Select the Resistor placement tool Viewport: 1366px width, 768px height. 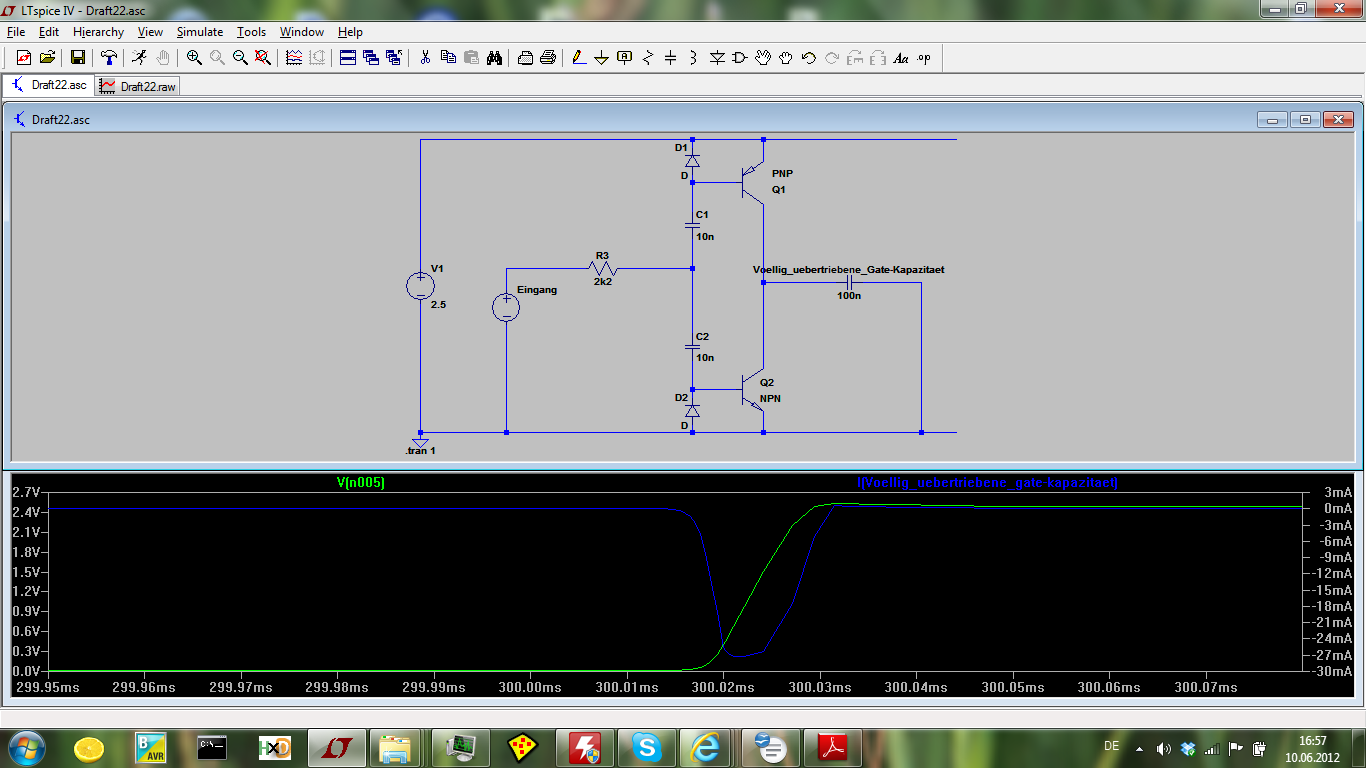pyautogui.click(x=647, y=58)
